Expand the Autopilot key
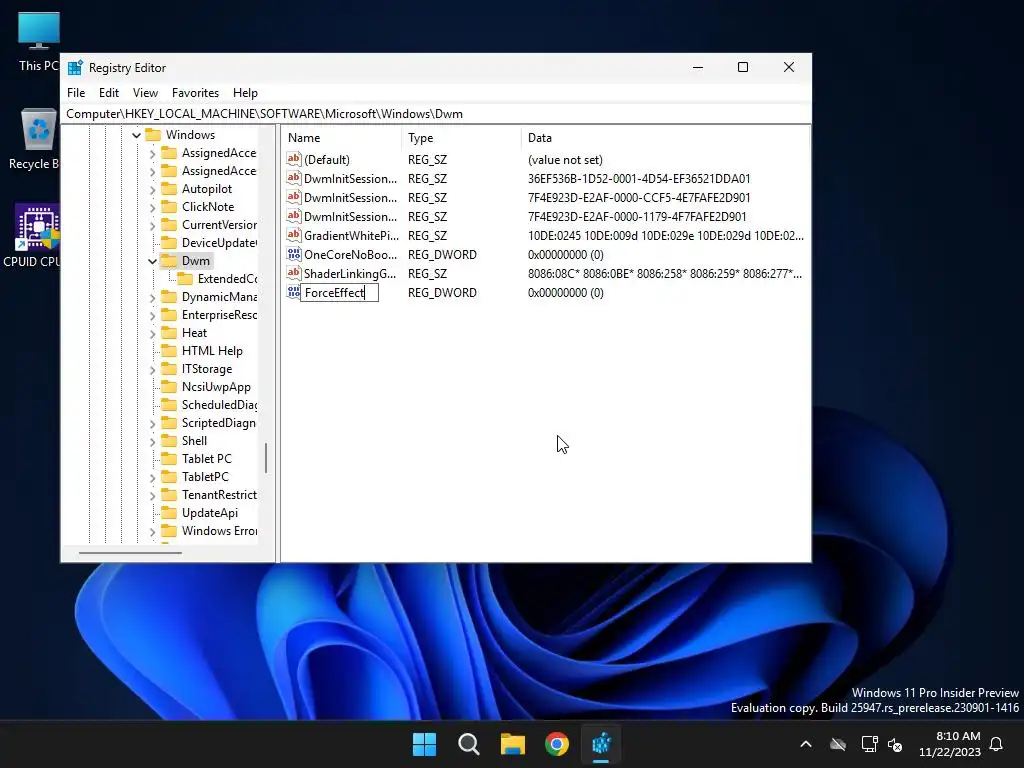Screen dimensions: 1024x768 click(x=153, y=189)
